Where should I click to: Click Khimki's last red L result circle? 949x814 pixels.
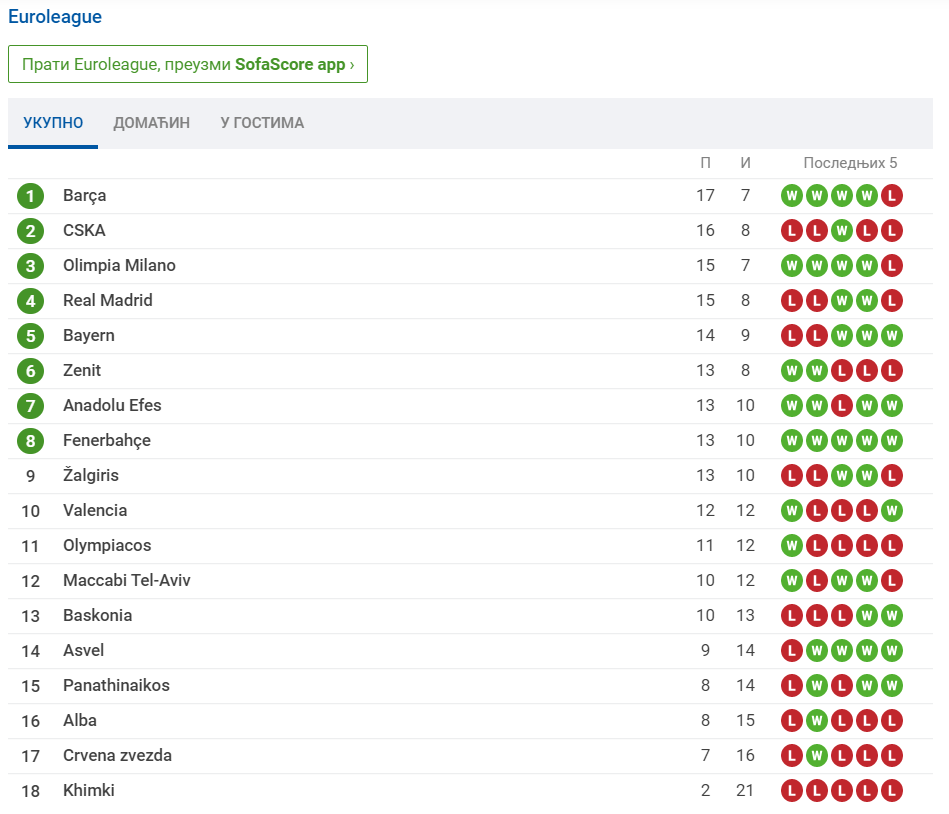point(892,791)
